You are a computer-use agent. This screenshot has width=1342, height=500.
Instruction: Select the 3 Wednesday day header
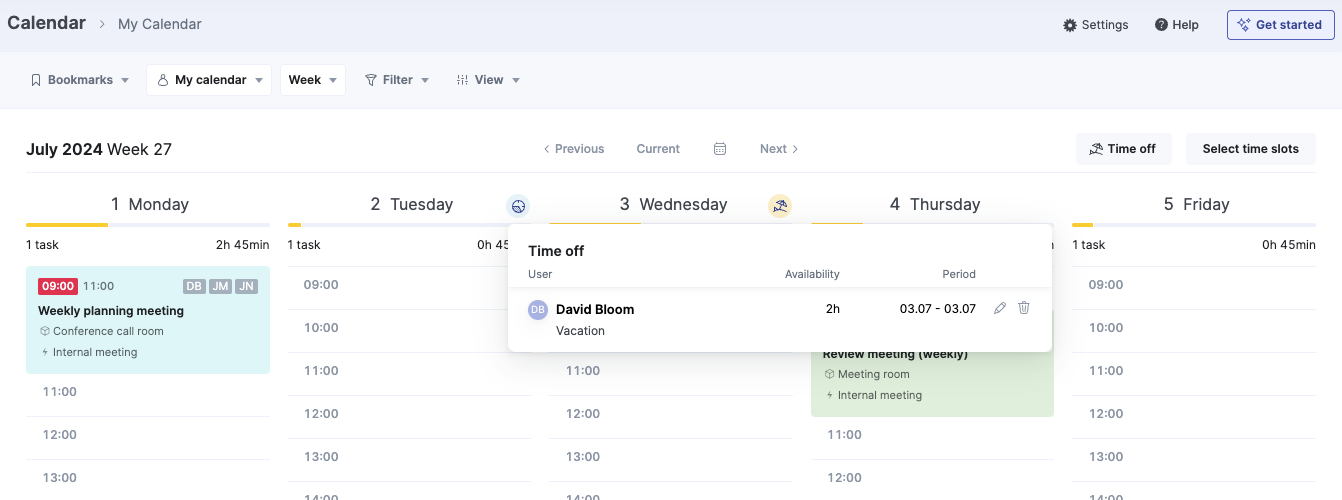[x=673, y=204]
